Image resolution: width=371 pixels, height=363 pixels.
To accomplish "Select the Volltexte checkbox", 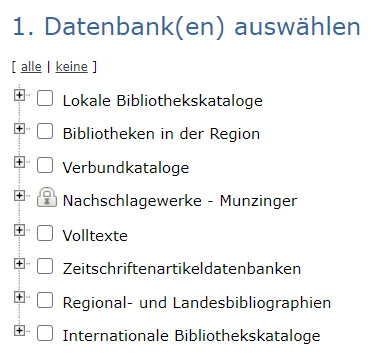I will [x=45, y=233].
